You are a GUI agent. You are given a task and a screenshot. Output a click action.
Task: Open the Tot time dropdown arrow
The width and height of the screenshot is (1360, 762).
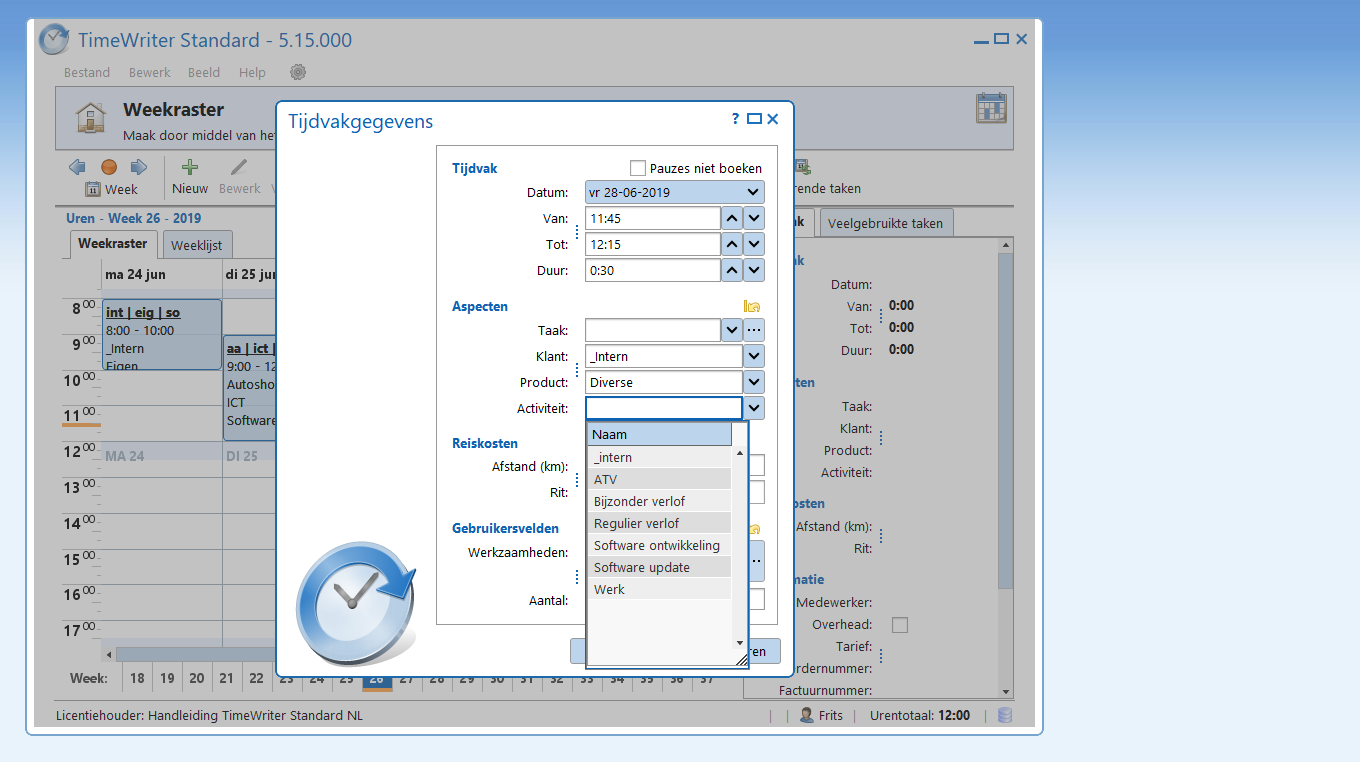754,244
